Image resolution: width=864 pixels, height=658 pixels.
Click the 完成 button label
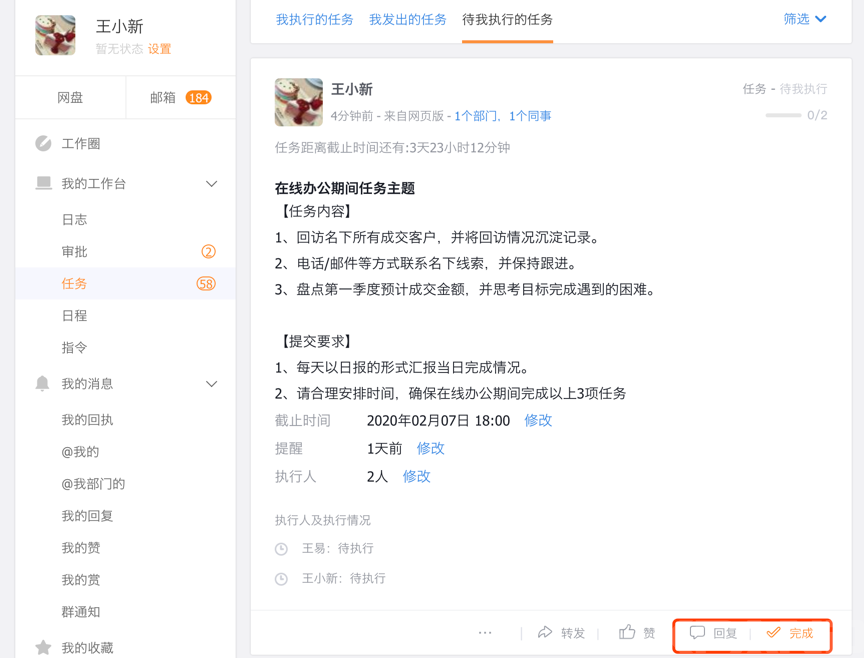(801, 633)
